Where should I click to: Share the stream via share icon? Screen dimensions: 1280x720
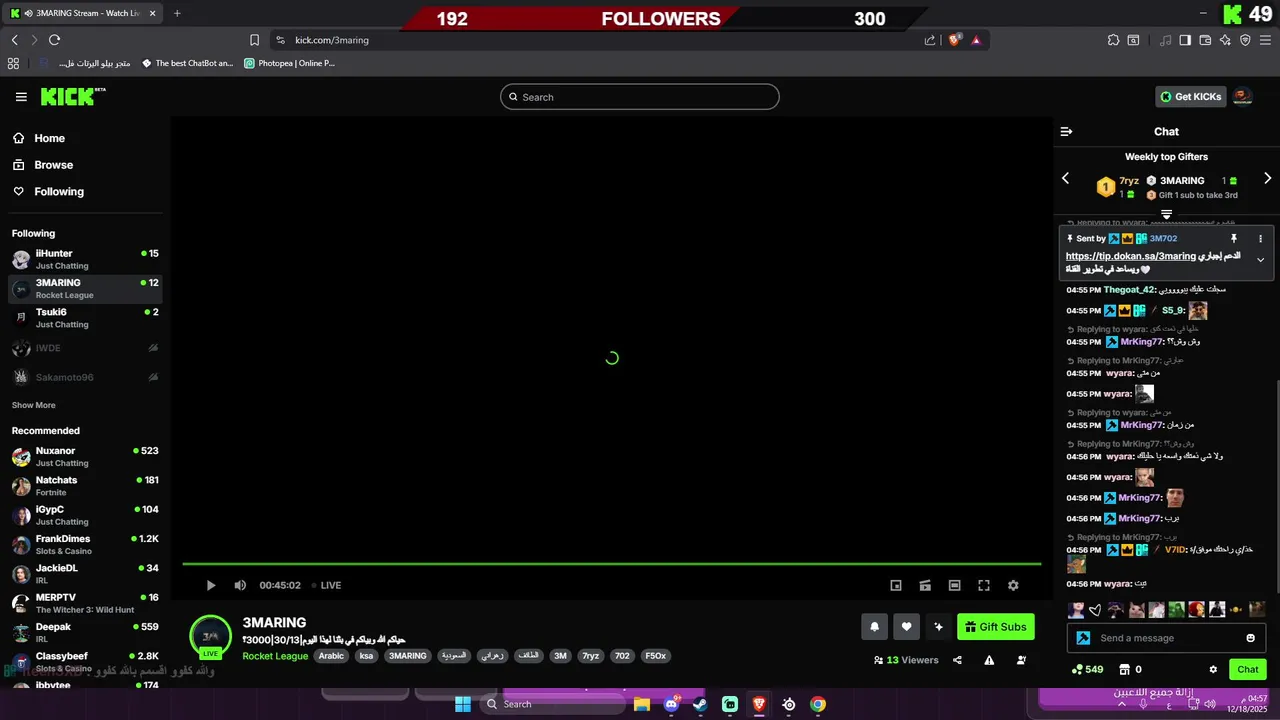tap(957, 660)
